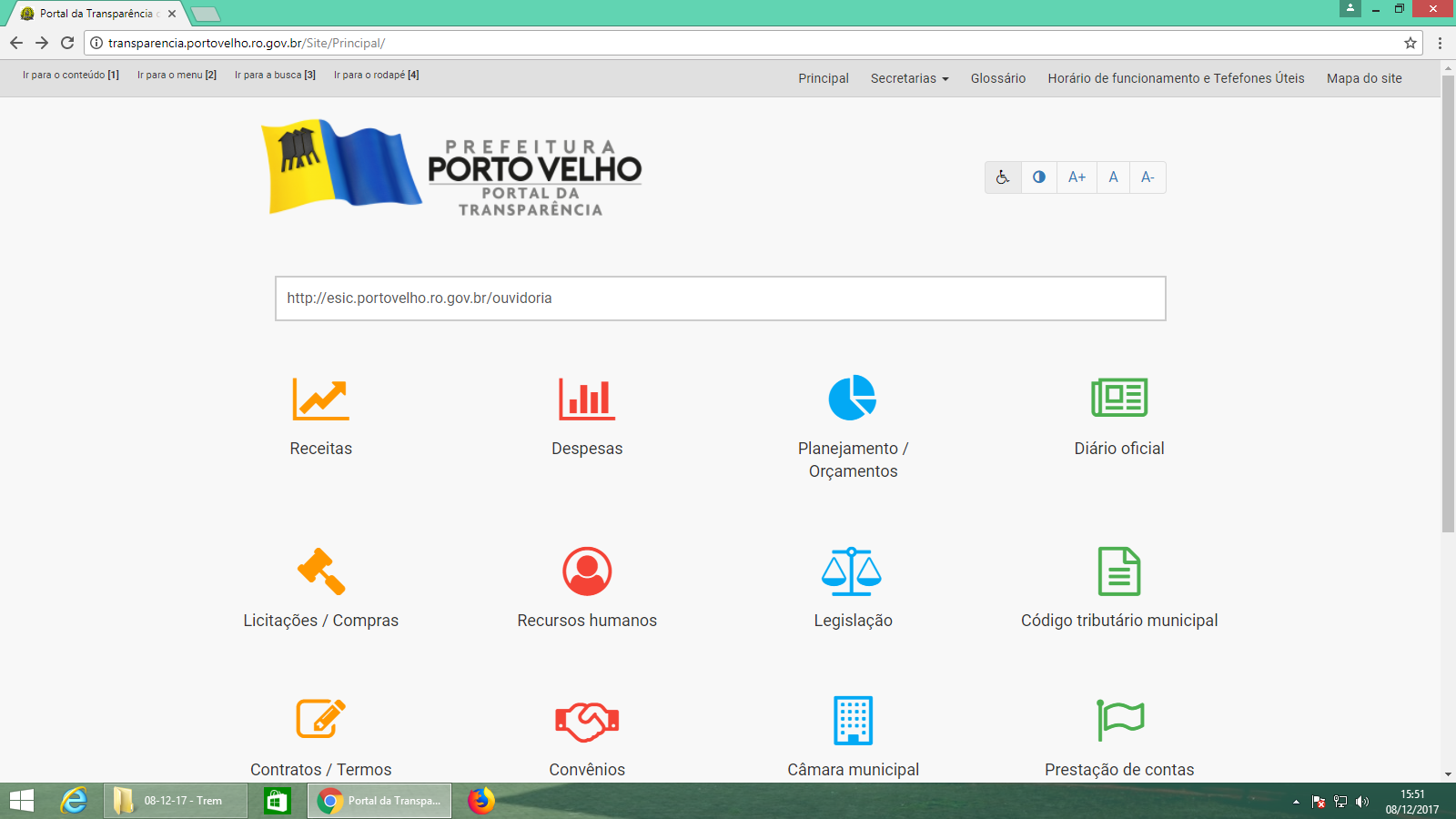Show hidden system tray icons
This screenshot has width=1456, height=819.
pyautogui.click(x=1296, y=802)
